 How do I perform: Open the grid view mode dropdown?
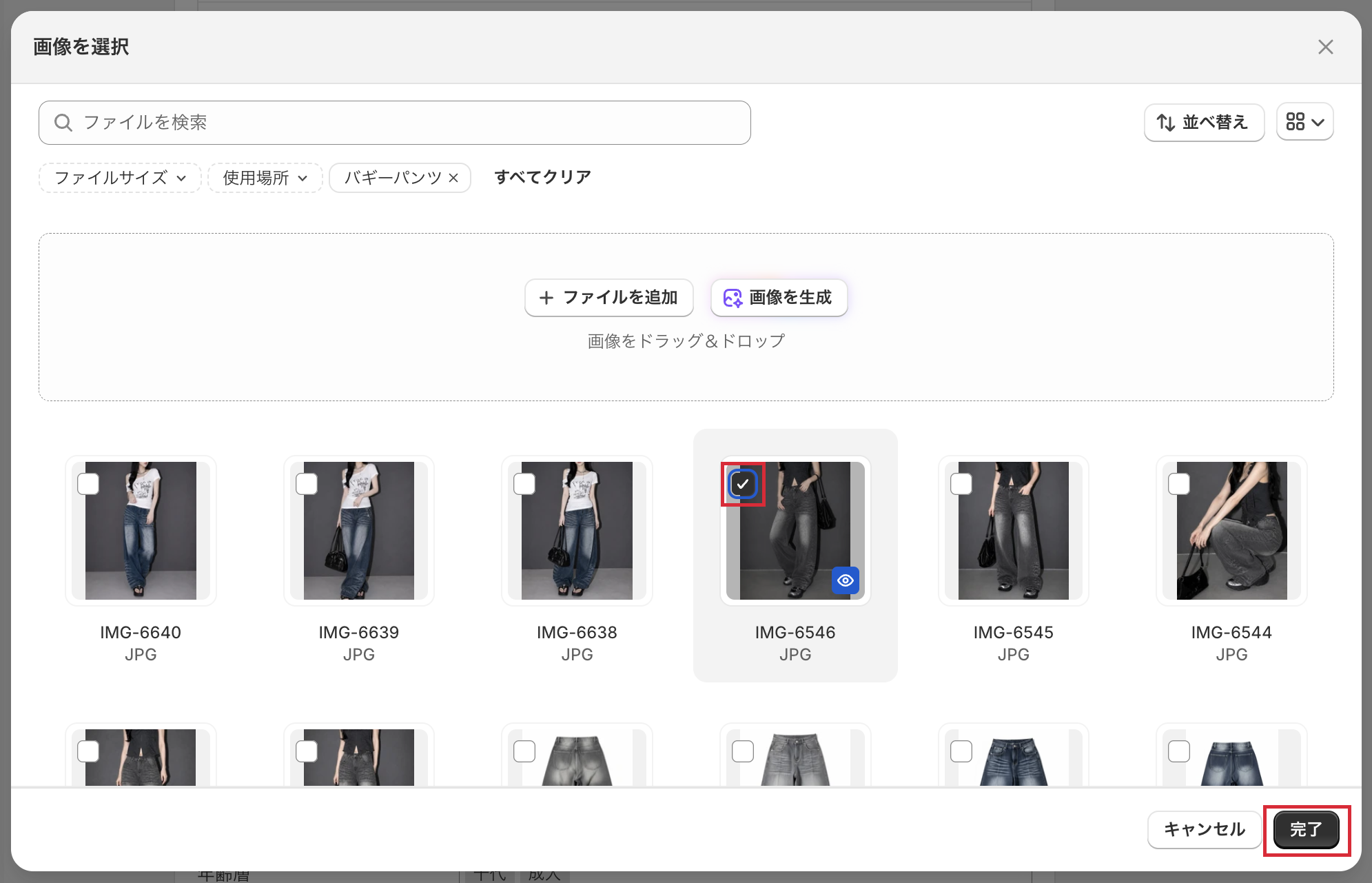click(1304, 122)
